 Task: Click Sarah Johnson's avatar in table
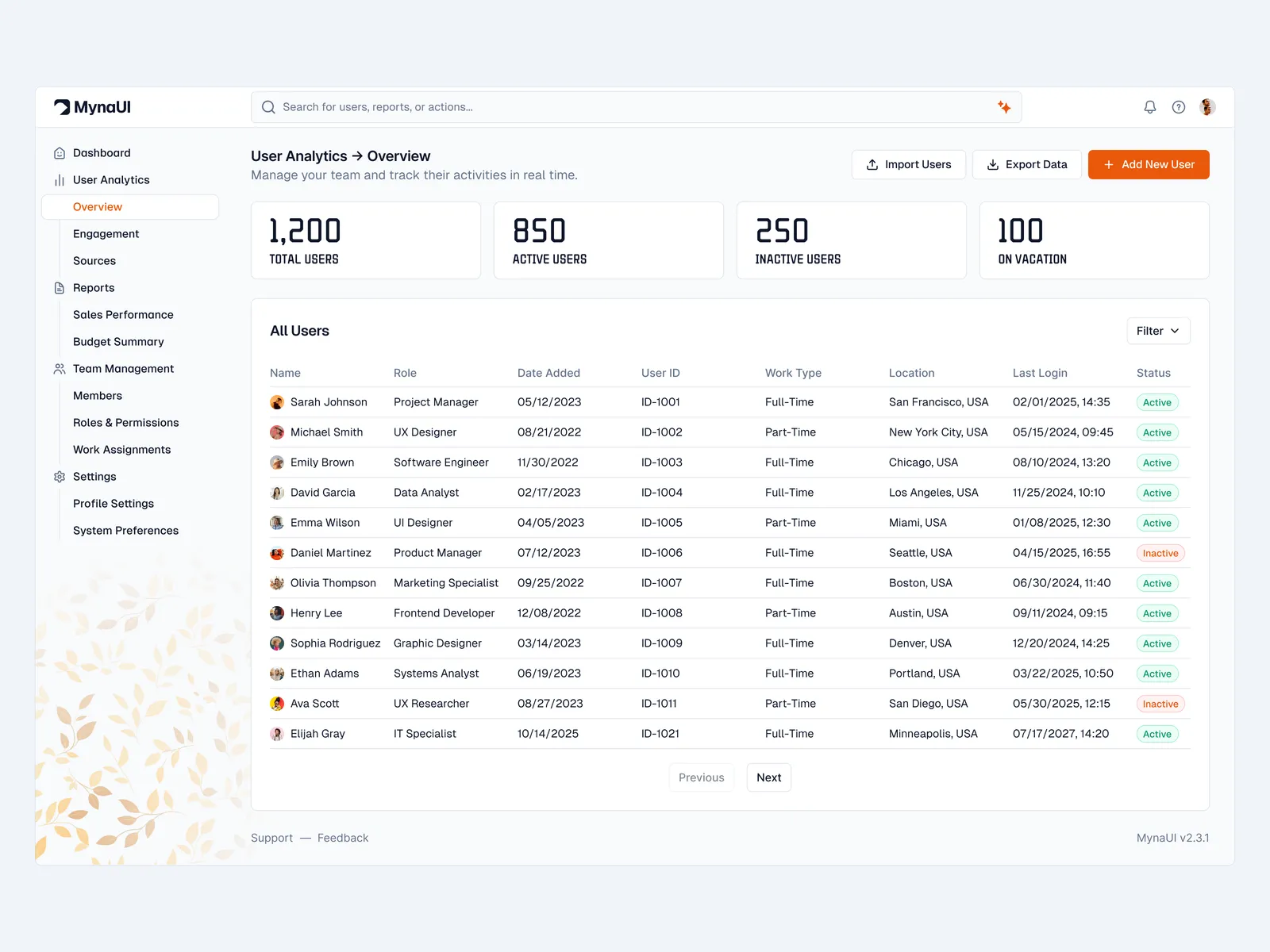pyautogui.click(x=277, y=402)
